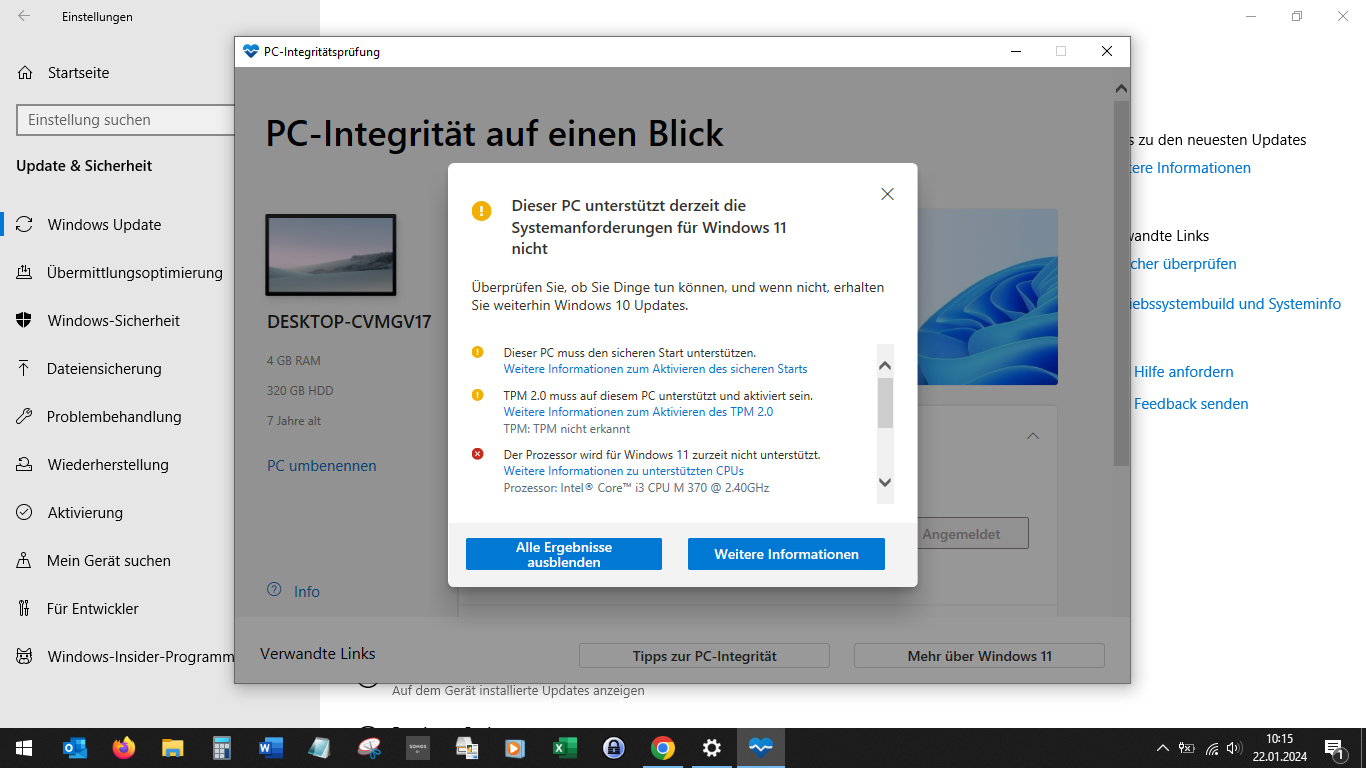Focus the Einstellung suchen search field
Viewport: 1366px width, 768px height.
(126, 120)
